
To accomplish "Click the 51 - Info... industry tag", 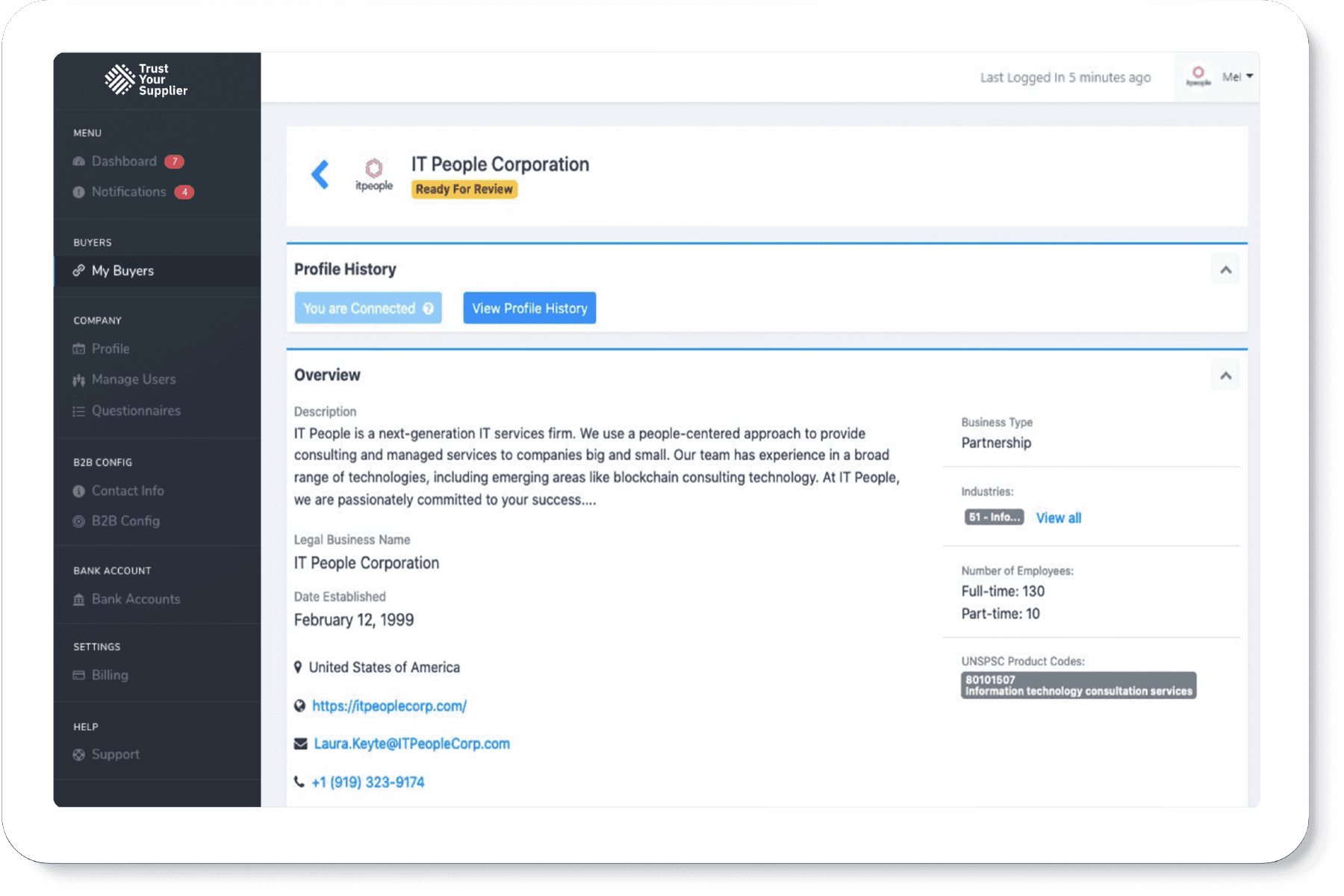I will pos(994,517).
